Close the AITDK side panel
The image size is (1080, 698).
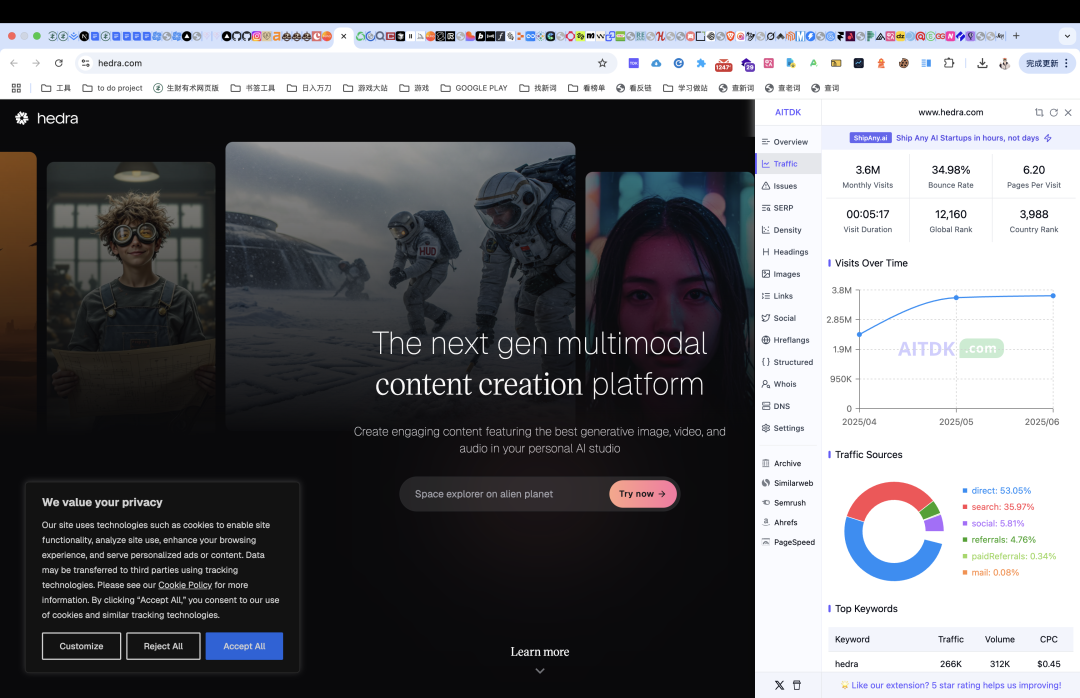point(1068,112)
